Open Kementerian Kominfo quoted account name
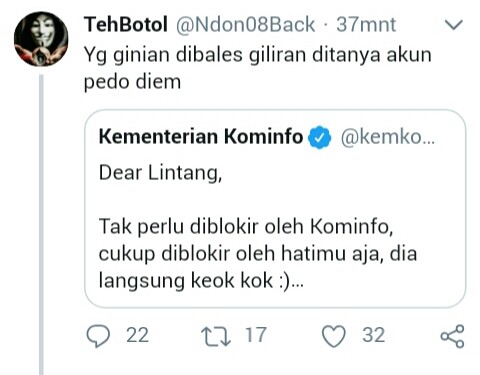 tap(201, 137)
